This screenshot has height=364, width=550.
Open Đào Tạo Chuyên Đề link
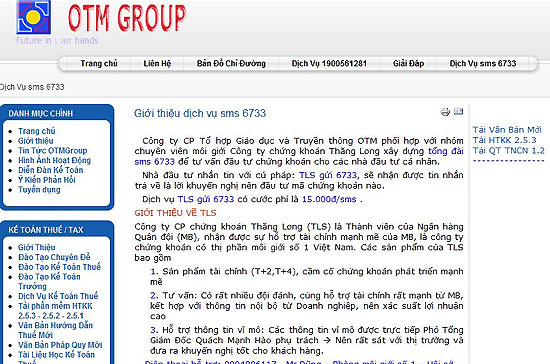pos(54,257)
